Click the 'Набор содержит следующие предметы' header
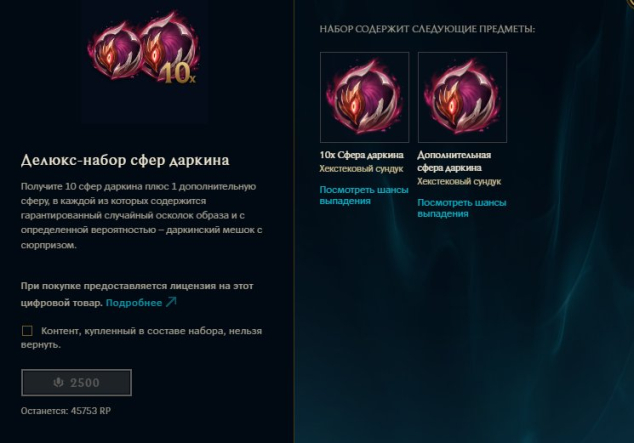 (x=427, y=29)
